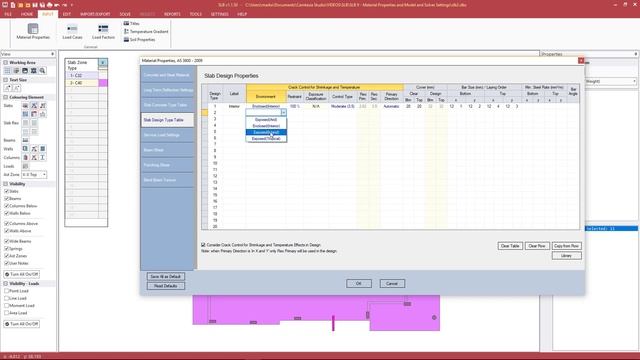Click the third Slabs colouring icon
This screenshot has height=360, width=640.
point(42,106)
